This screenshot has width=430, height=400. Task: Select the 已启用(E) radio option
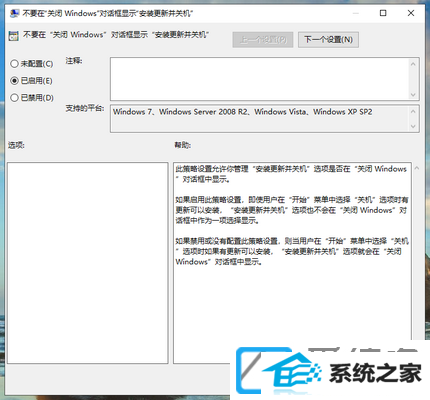[x=31, y=81]
